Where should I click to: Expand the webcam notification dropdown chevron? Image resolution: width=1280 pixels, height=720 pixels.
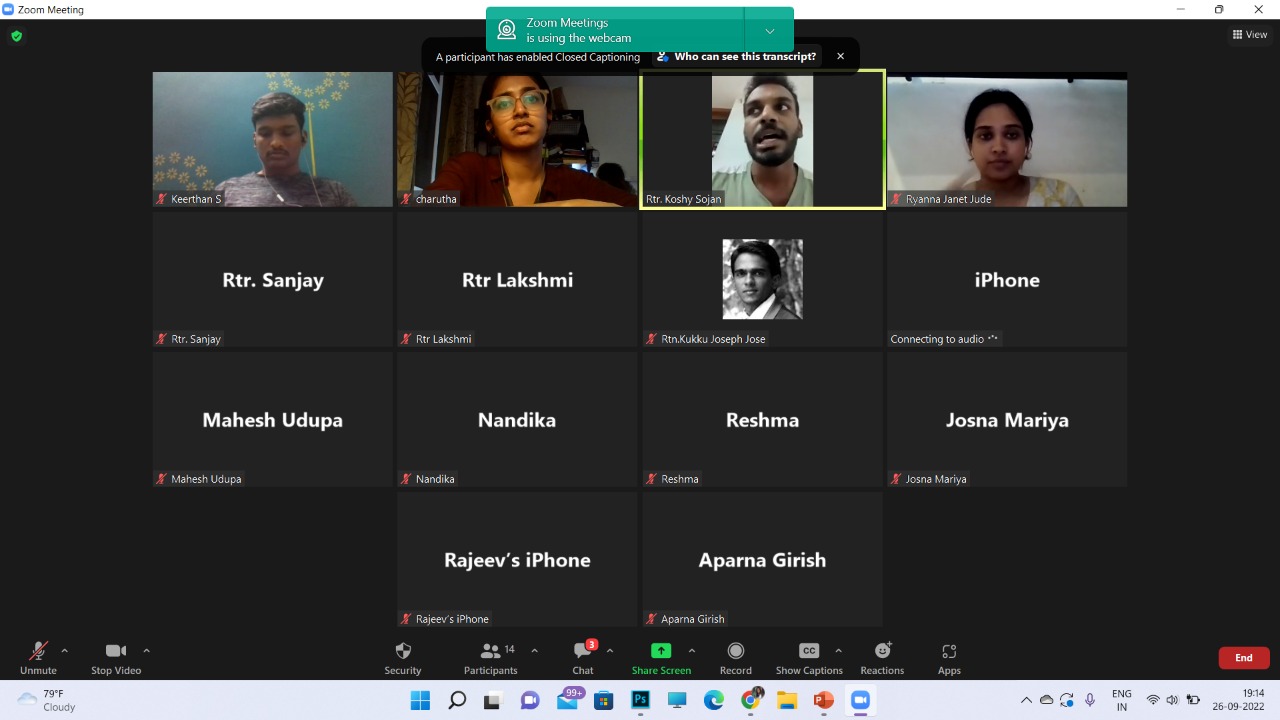pyautogui.click(x=769, y=31)
